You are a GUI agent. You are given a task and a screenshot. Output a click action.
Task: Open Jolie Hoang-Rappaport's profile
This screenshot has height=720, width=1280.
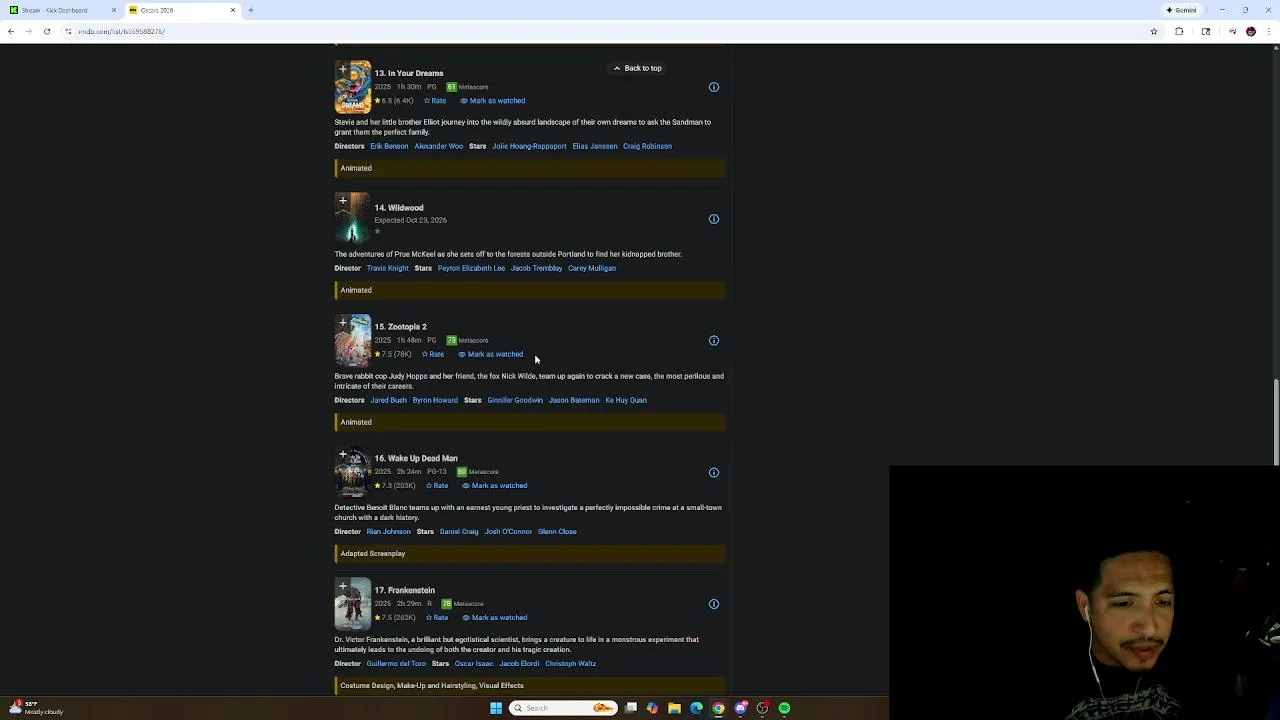pyautogui.click(x=529, y=146)
